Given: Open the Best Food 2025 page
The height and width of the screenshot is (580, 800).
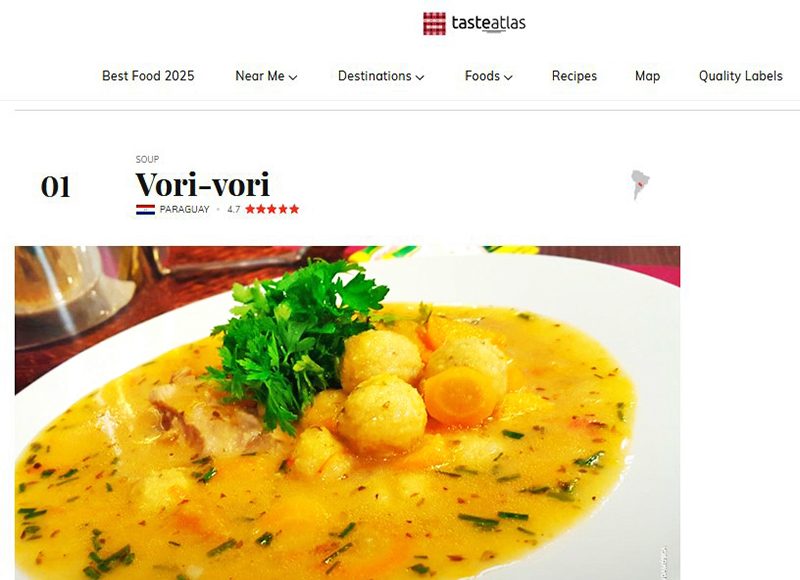Looking at the screenshot, I should (148, 76).
